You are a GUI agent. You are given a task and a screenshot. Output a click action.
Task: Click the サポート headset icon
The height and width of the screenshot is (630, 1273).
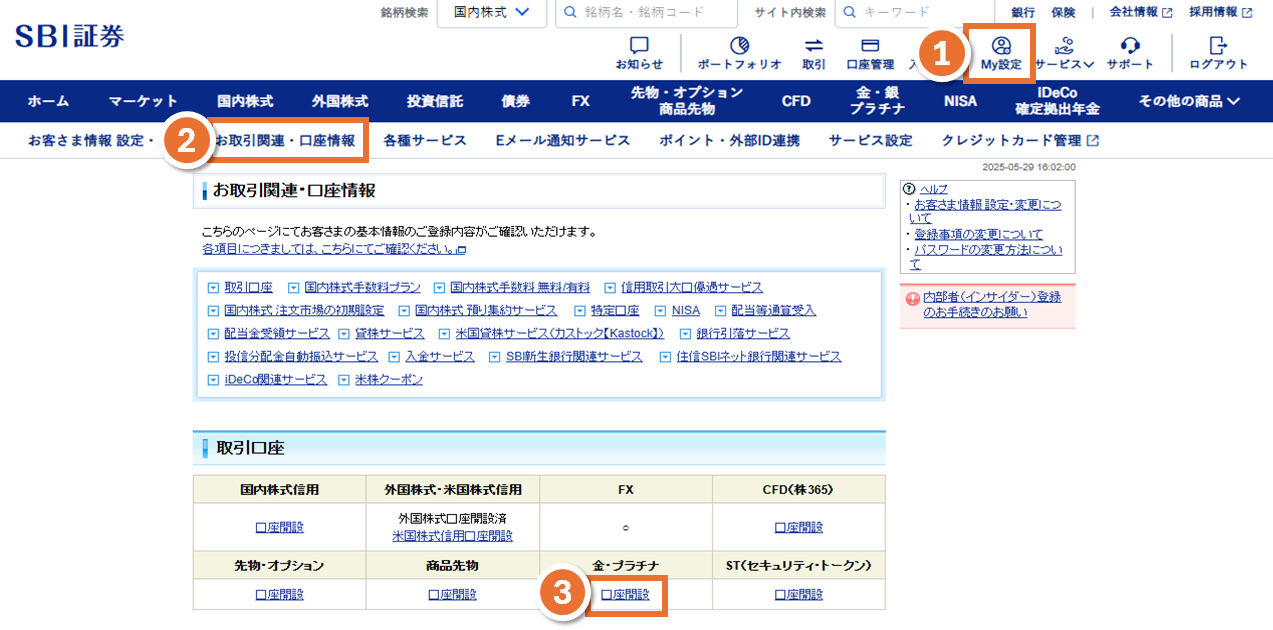pos(1130,46)
